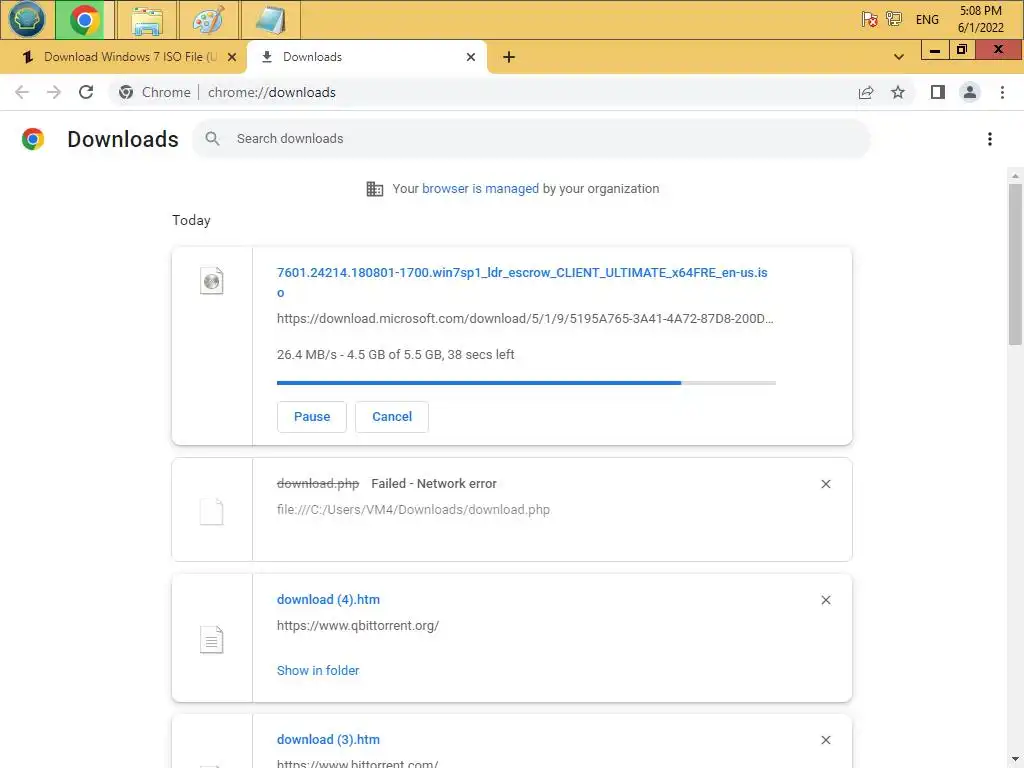Go forward with the browser forward arrow
The image size is (1024, 768).
pyautogui.click(x=54, y=92)
